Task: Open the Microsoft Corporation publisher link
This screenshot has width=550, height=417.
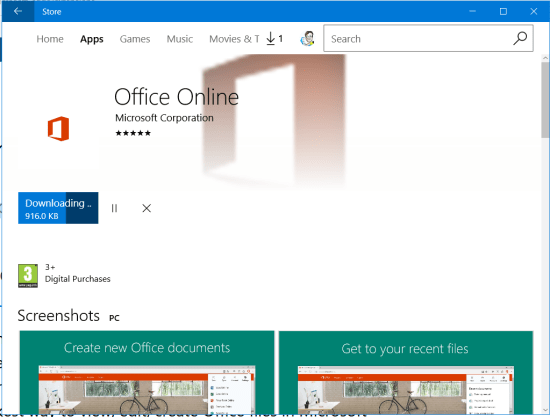Action: point(164,118)
